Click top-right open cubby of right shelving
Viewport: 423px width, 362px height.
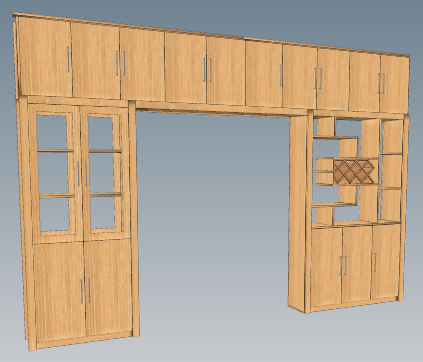coord(393,137)
